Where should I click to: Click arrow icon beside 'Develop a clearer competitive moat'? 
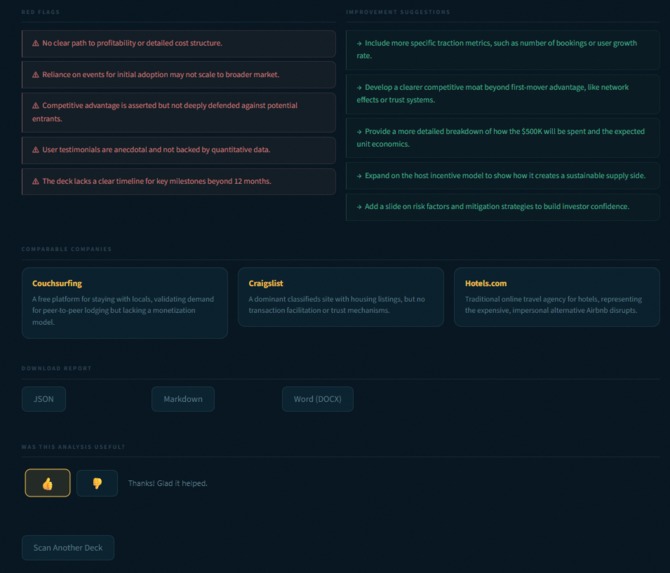pos(359,88)
